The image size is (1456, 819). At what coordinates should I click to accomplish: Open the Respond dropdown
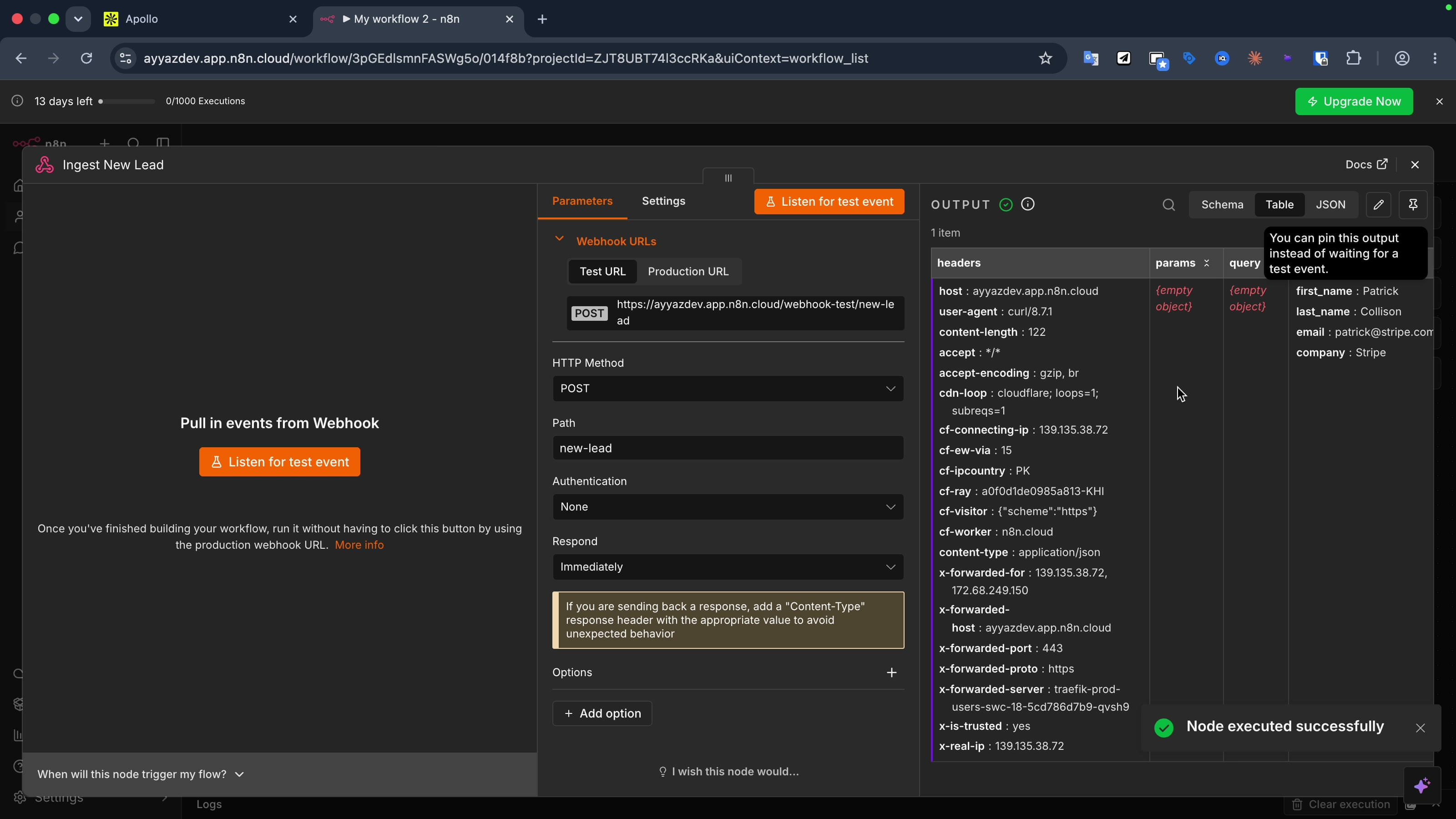pos(728,567)
